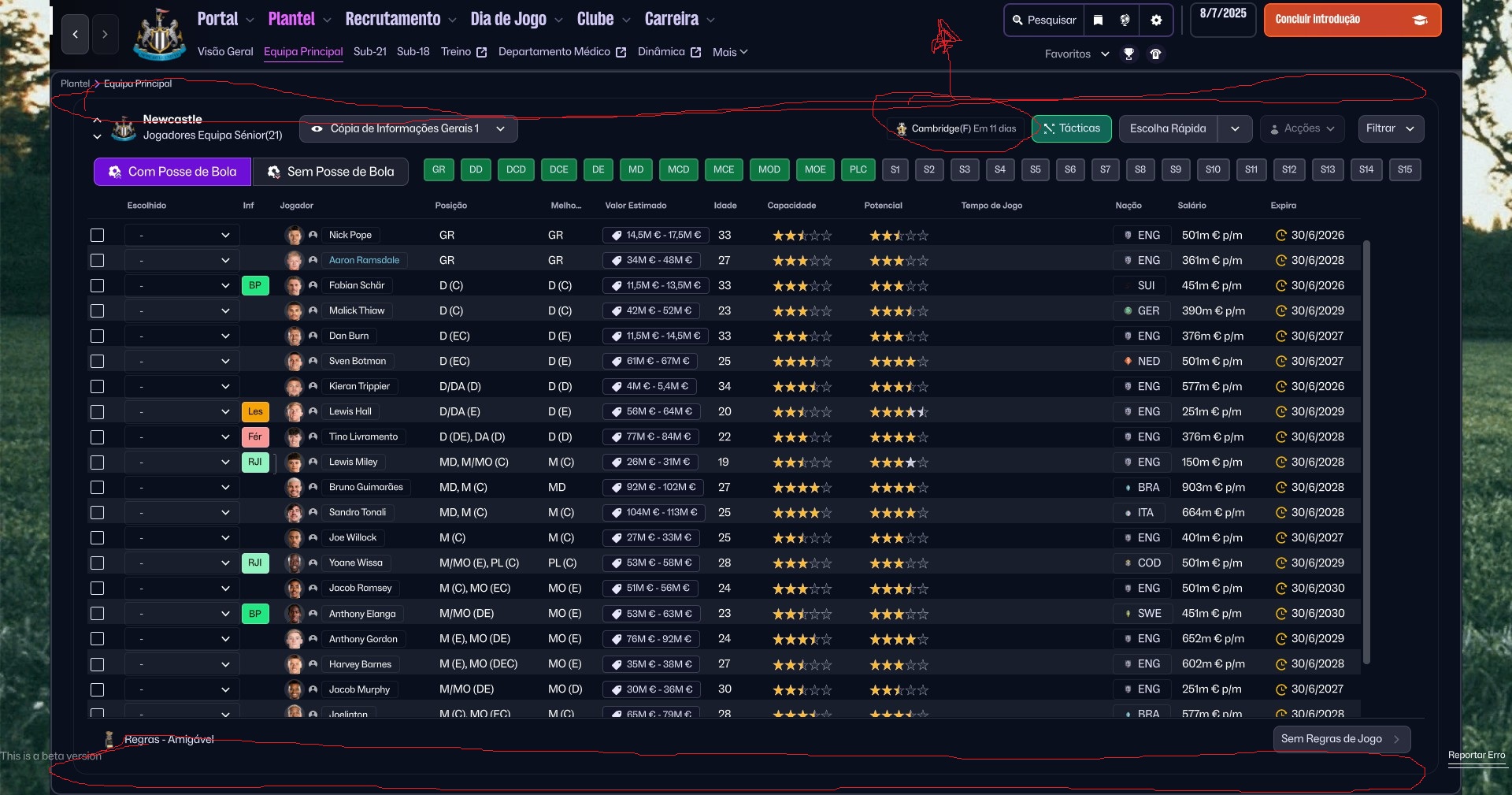Open the Newcastle club crest
The height and width of the screenshot is (795, 1512).
(159, 35)
